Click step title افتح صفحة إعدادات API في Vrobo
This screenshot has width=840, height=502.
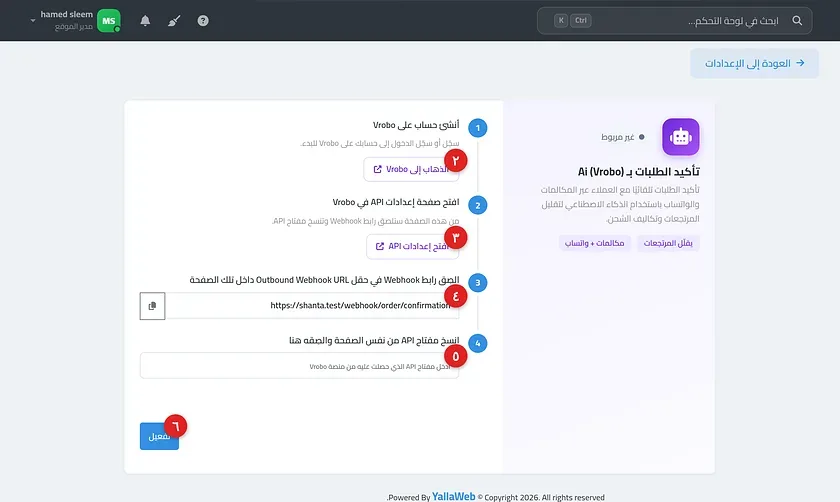pos(395,202)
